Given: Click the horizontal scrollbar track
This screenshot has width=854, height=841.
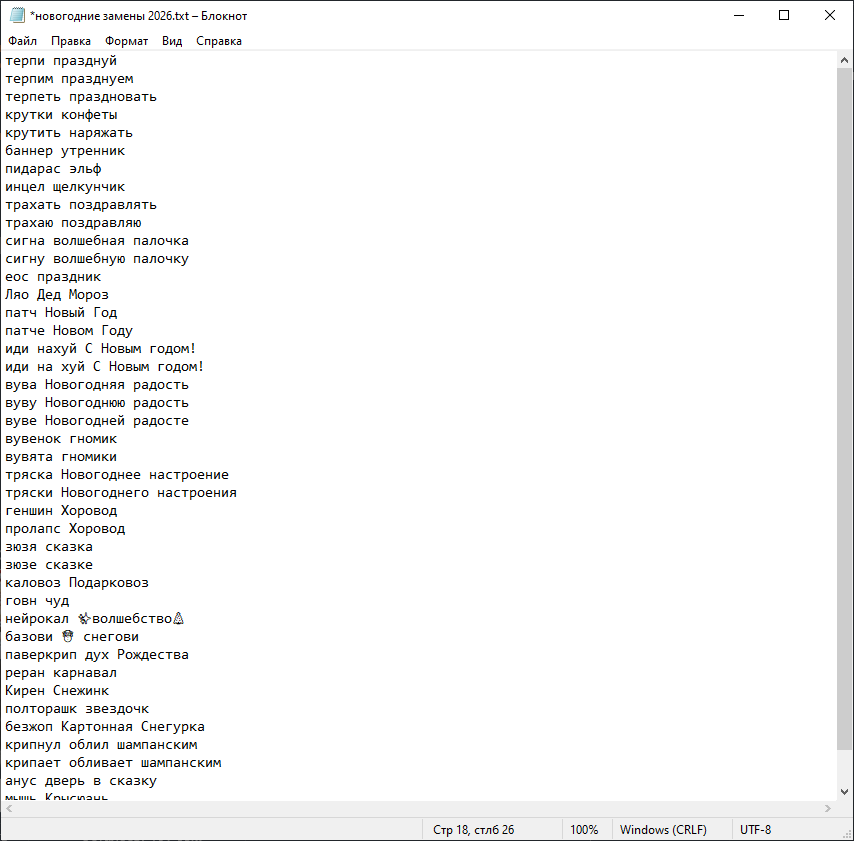Looking at the screenshot, I should click(418, 809).
